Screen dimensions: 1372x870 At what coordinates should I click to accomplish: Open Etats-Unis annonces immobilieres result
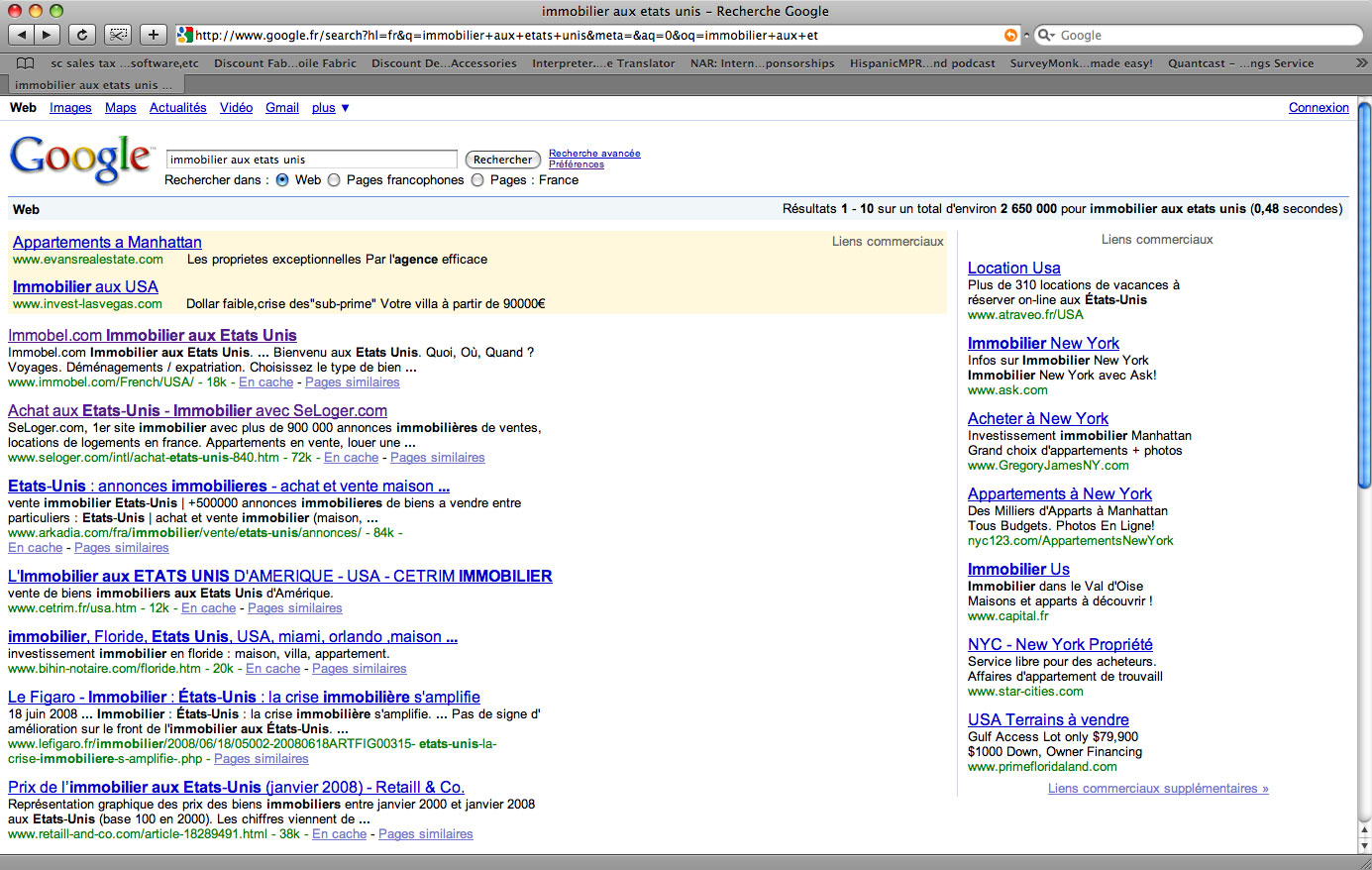pyautogui.click(x=229, y=487)
